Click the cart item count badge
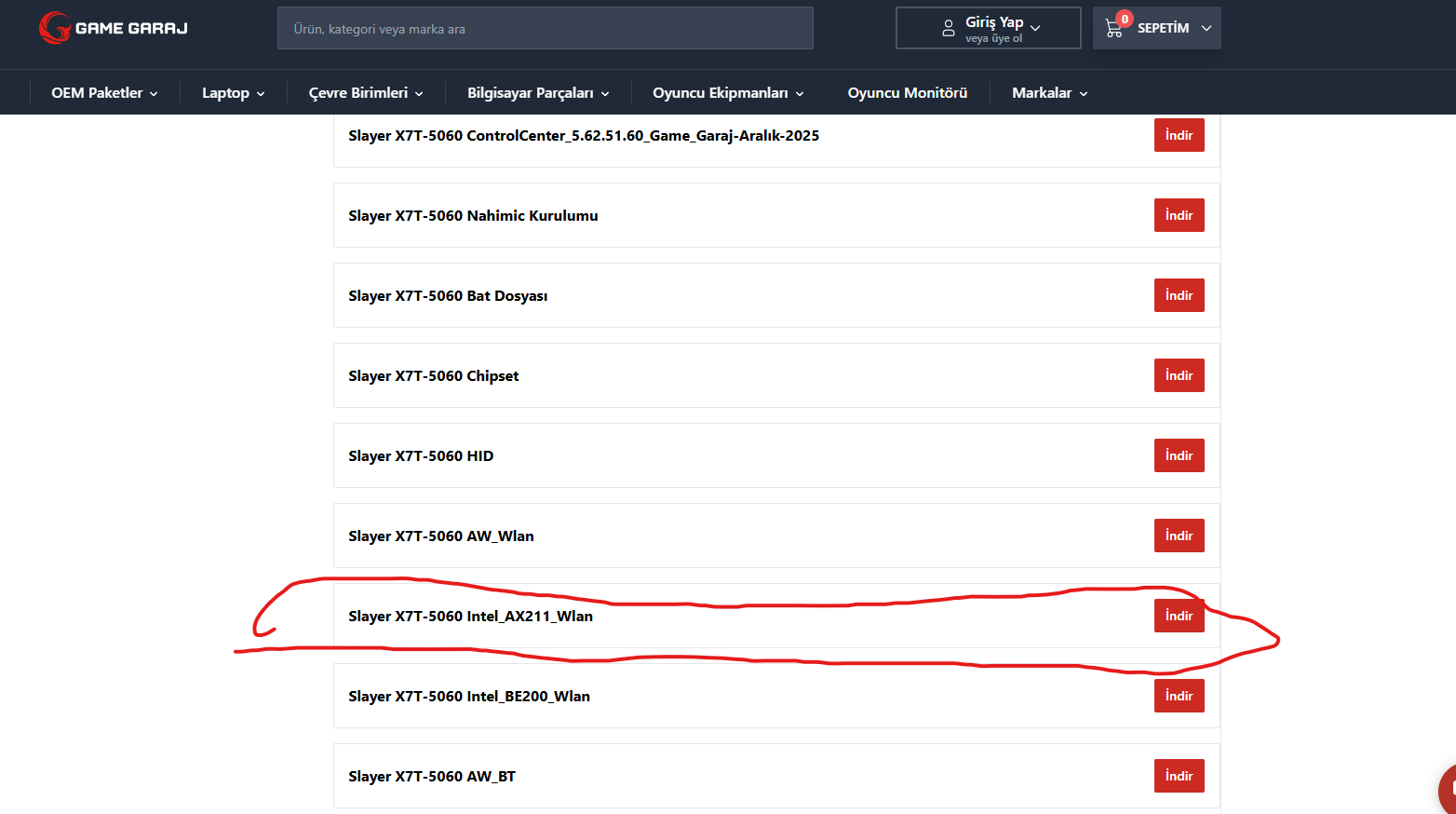This screenshot has height=814, width=1456. click(1125, 19)
